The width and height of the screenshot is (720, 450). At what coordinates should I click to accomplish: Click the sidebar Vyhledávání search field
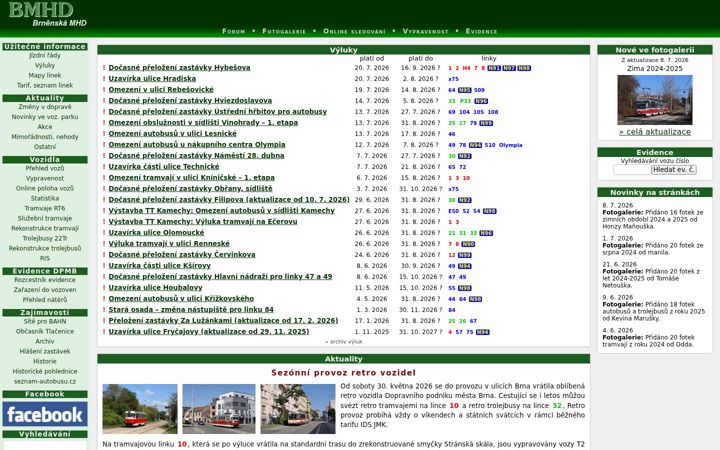pos(45,445)
